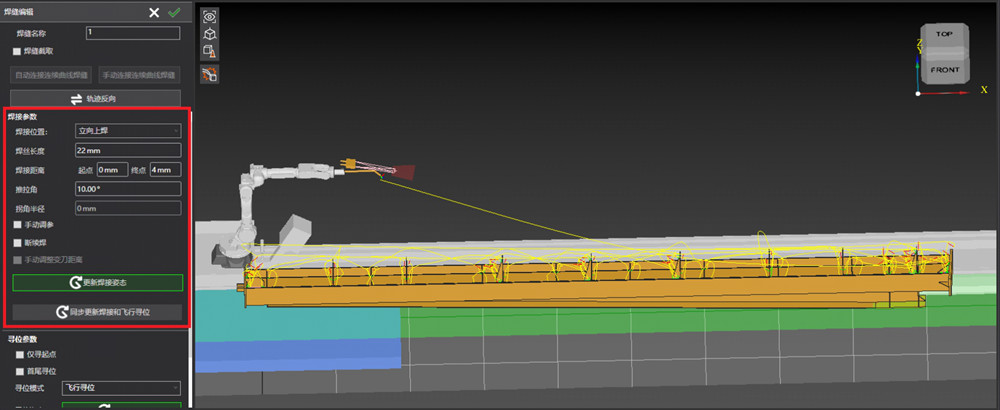Open the 焊接位置 dropdown
The height and width of the screenshot is (410, 1000).
(x=128, y=130)
